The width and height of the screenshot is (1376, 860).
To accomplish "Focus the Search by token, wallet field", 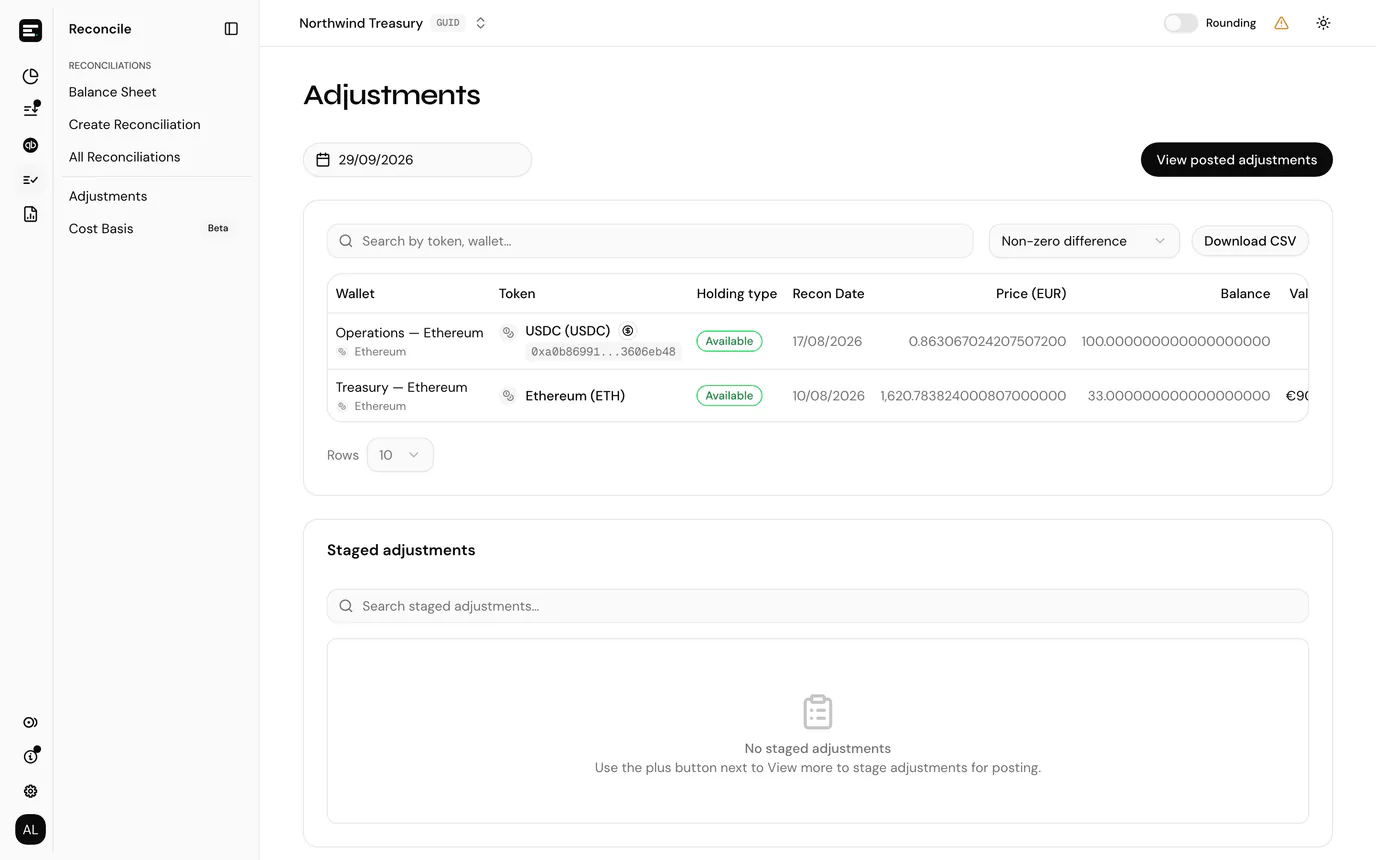I will coord(650,241).
